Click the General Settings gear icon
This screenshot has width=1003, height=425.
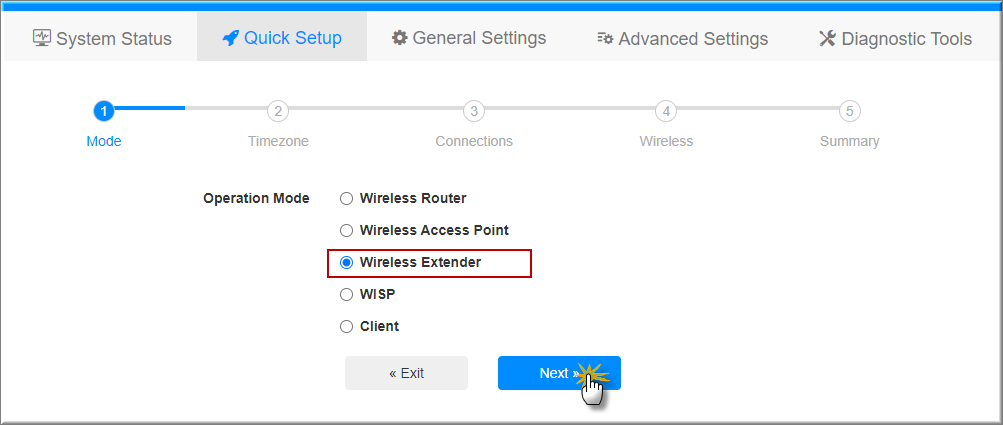pyautogui.click(x=400, y=38)
